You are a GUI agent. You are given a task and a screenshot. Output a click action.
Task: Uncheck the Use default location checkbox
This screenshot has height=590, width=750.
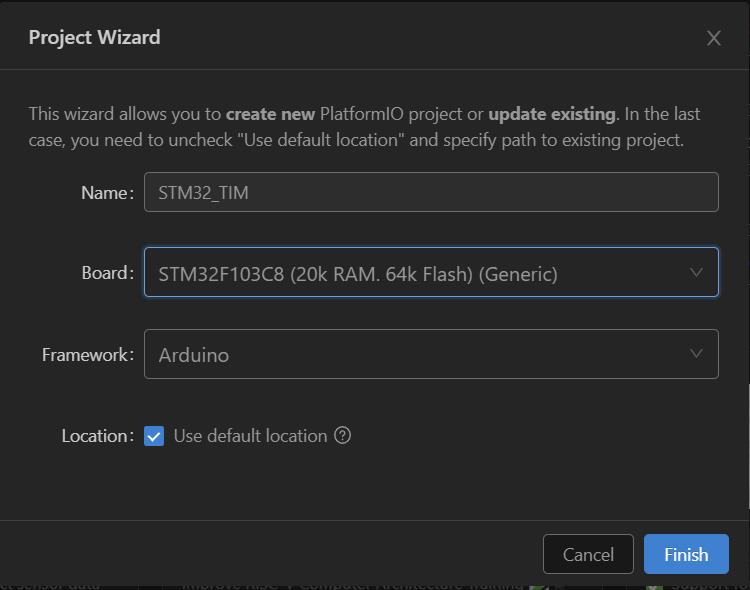[154, 436]
